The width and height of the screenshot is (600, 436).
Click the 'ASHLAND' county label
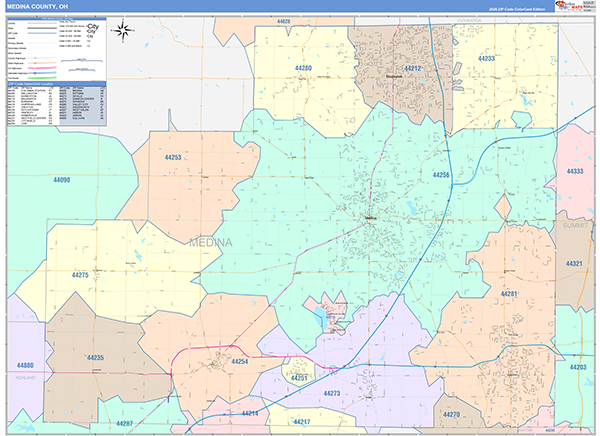click(25, 377)
